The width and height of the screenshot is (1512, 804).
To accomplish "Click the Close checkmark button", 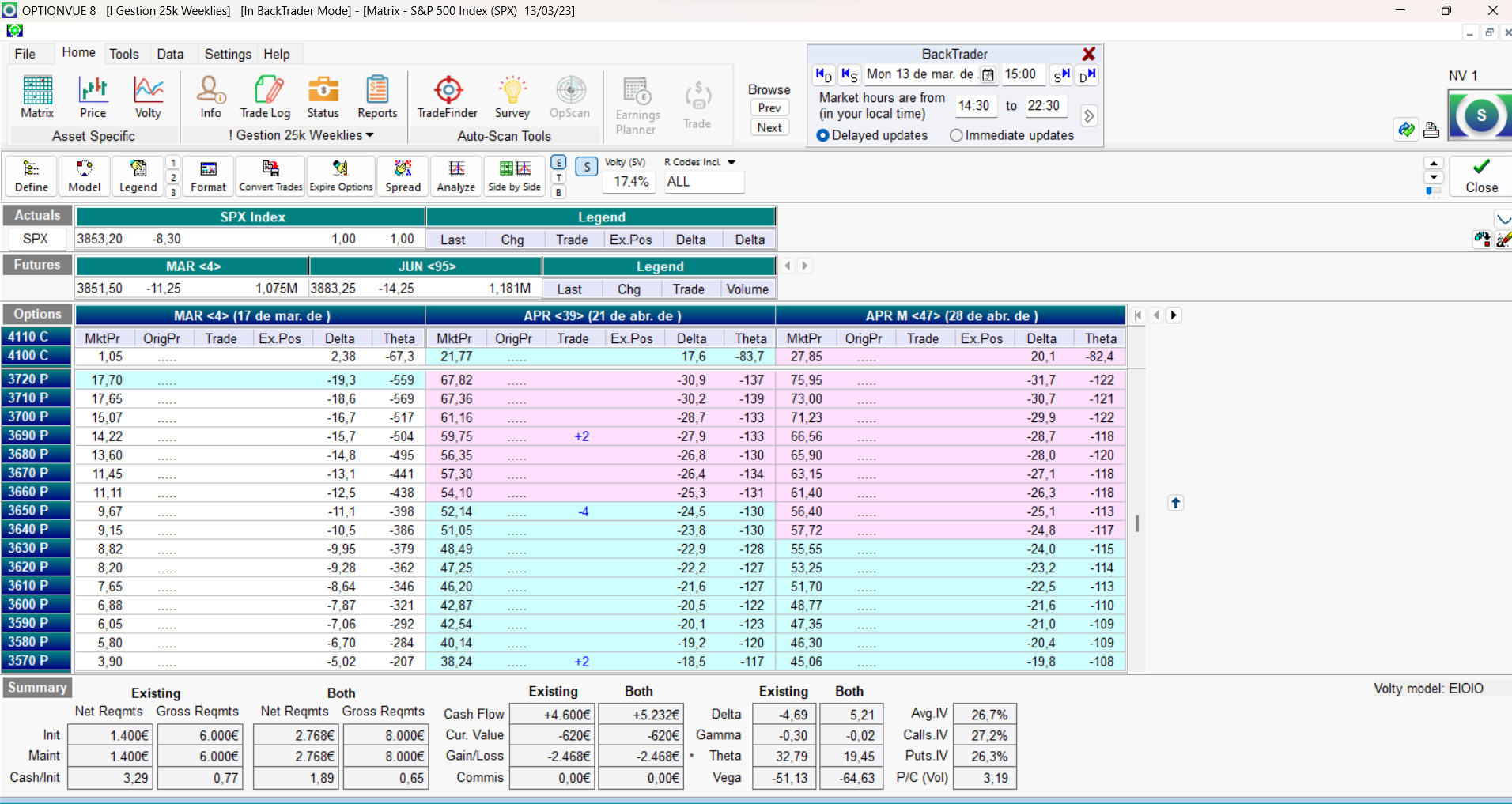I will 1481,176.
